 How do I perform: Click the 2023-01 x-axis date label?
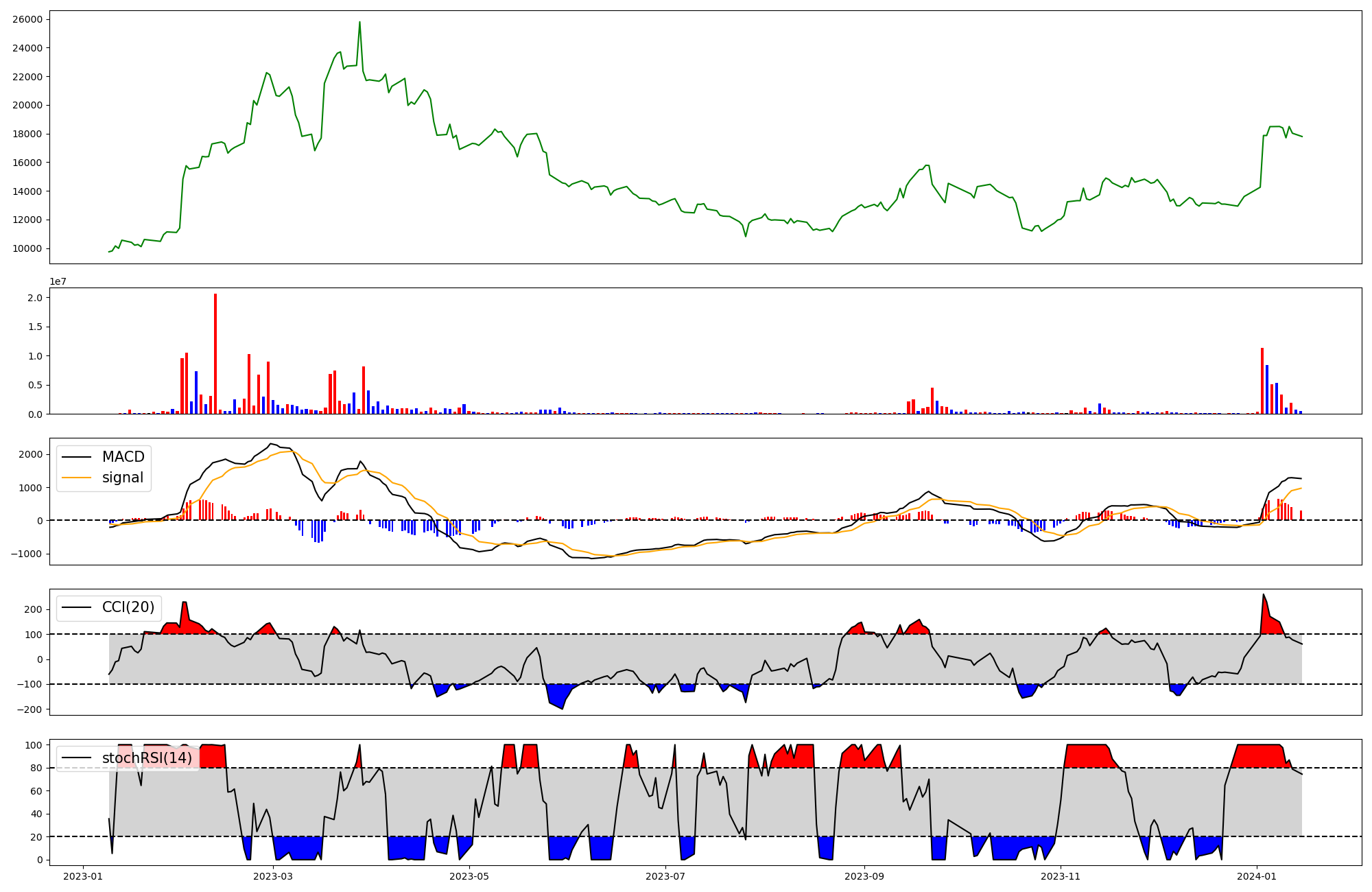(83, 876)
